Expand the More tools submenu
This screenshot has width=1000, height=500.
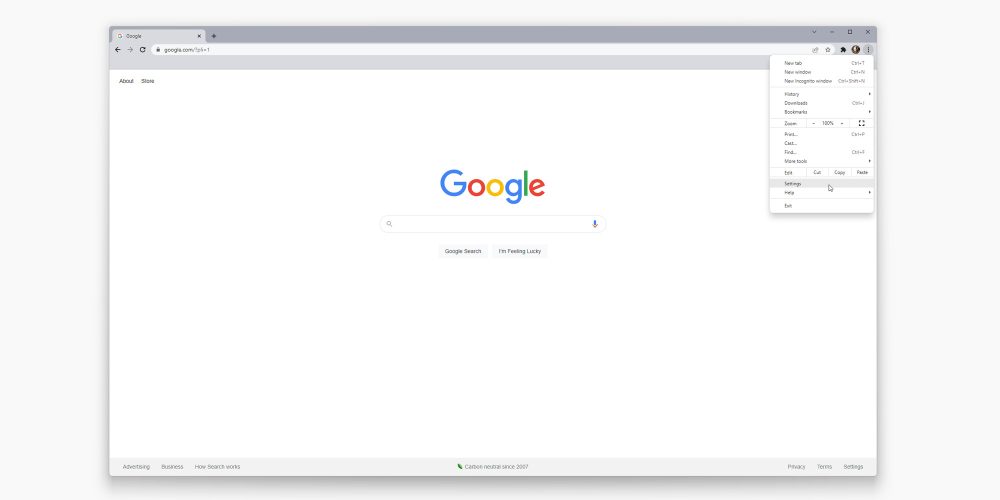pos(821,161)
